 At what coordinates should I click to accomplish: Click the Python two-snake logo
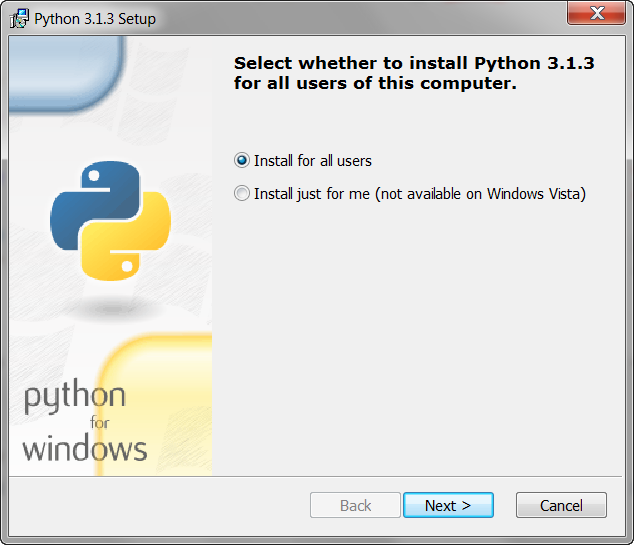point(110,218)
